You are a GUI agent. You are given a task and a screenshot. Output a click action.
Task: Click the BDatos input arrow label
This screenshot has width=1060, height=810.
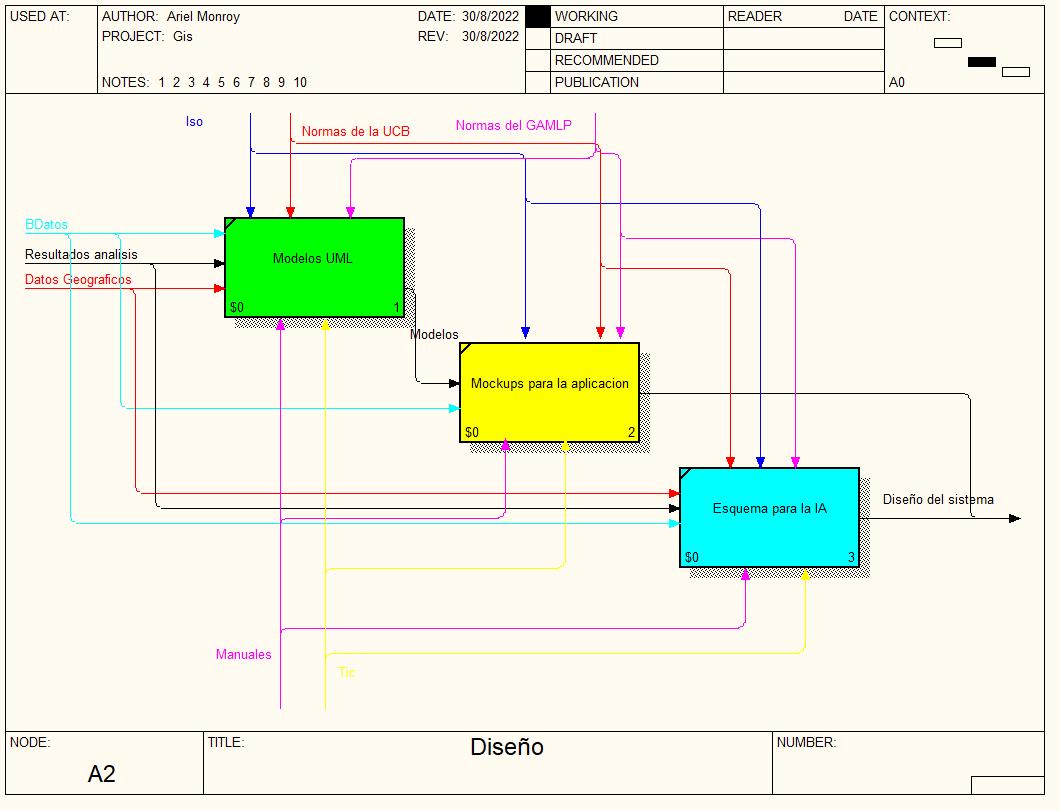(x=46, y=225)
